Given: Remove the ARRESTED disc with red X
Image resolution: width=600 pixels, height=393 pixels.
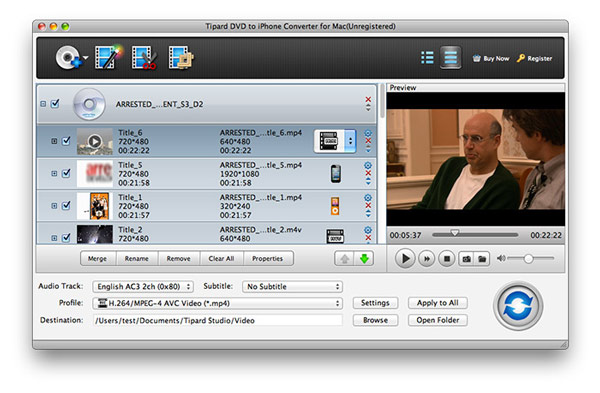Looking at the screenshot, I should click(x=368, y=99).
